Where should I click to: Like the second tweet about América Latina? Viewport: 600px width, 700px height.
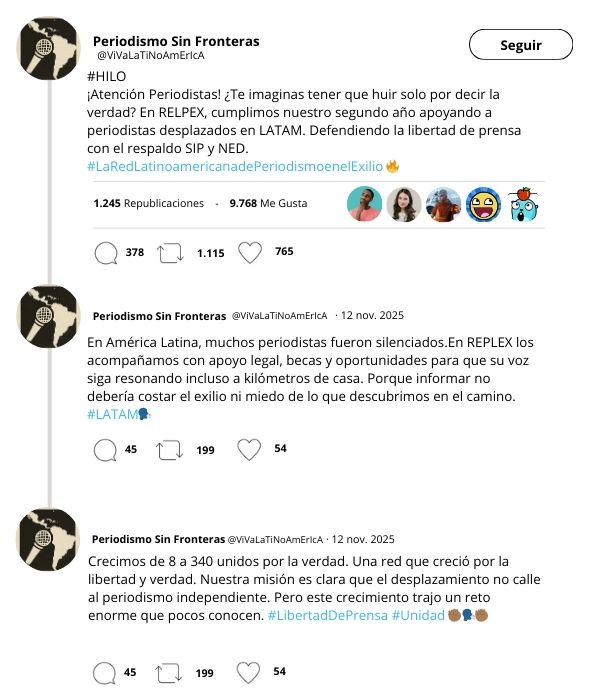pos(249,450)
